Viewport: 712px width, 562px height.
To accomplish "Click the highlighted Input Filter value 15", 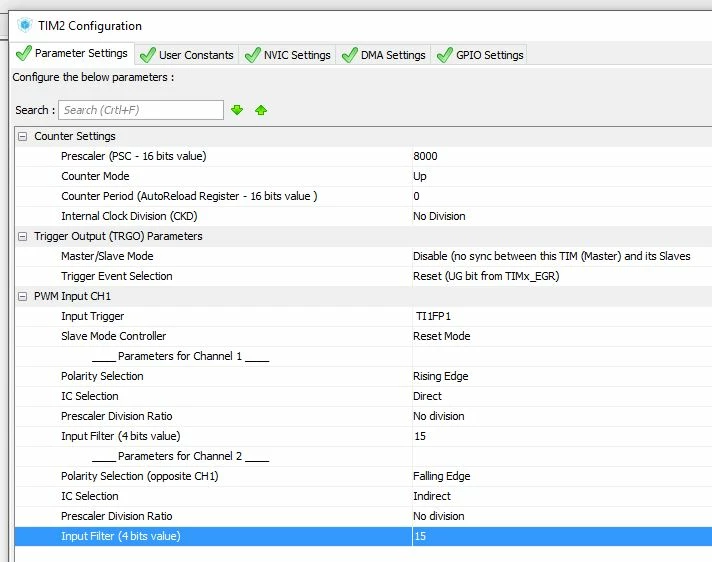I will coord(420,536).
